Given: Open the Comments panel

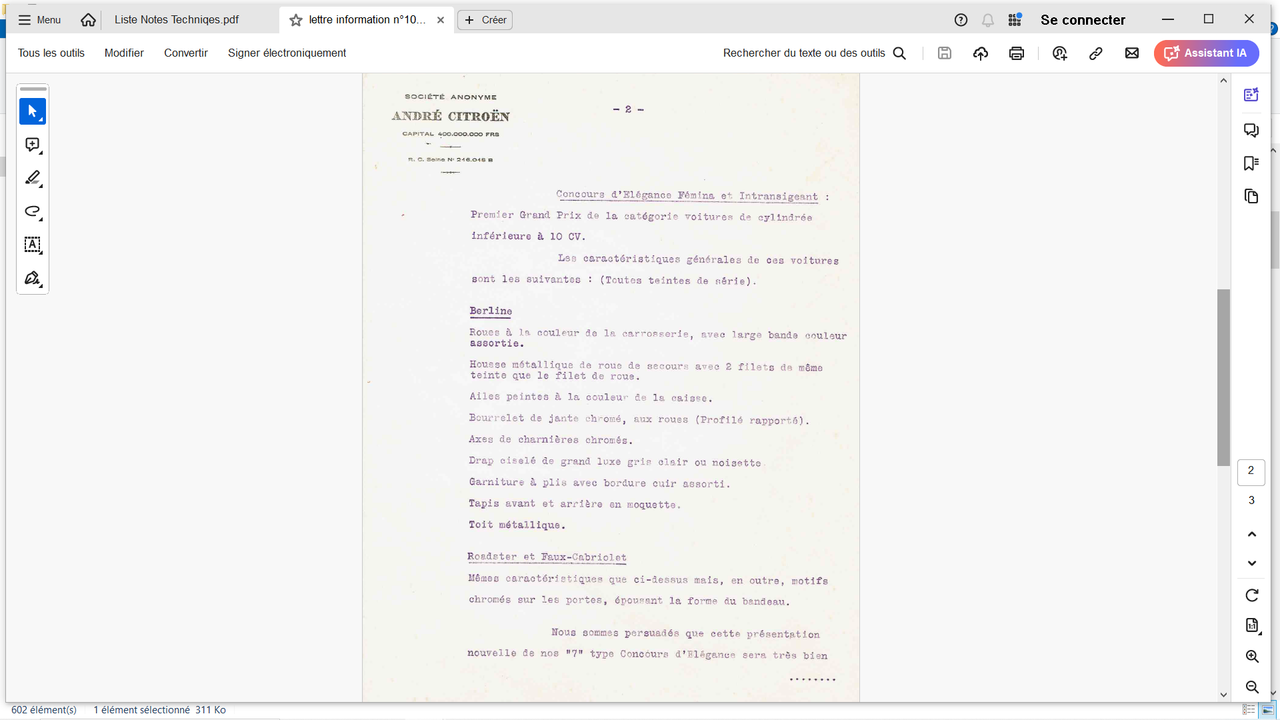Looking at the screenshot, I should point(1251,130).
